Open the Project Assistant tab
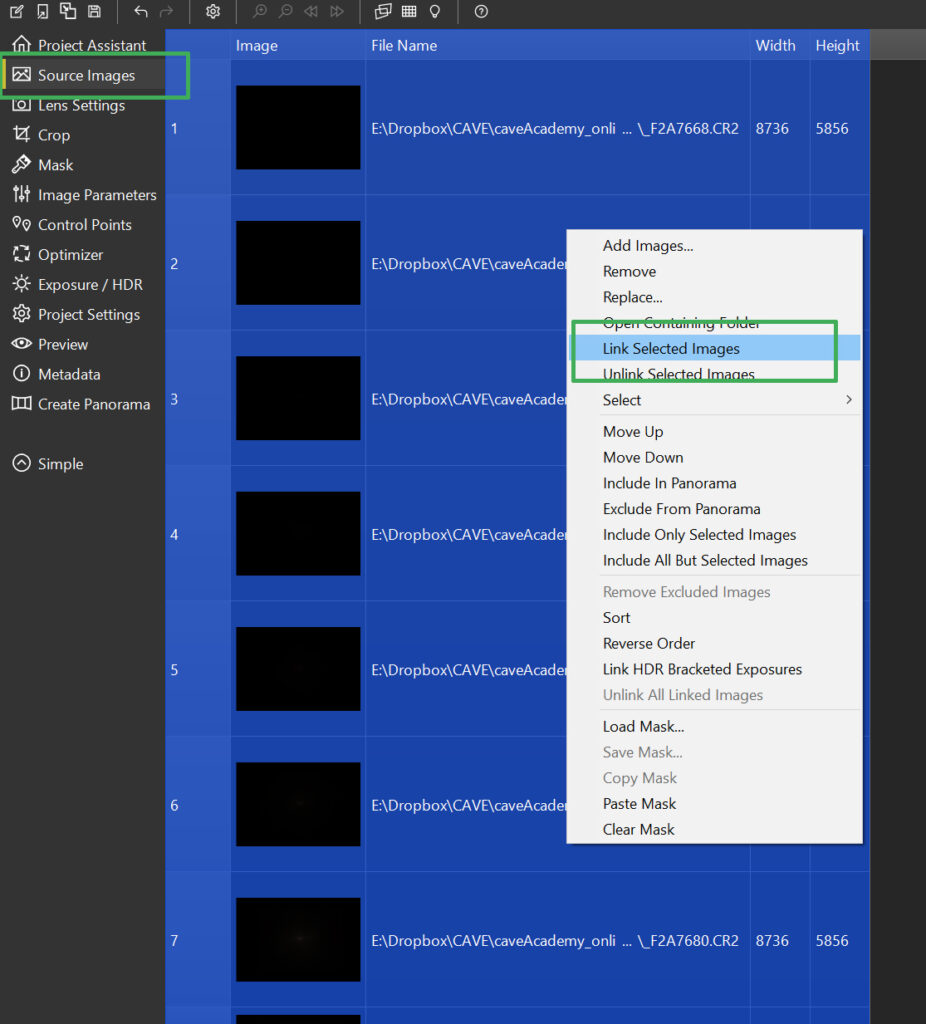 click(x=82, y=45)
